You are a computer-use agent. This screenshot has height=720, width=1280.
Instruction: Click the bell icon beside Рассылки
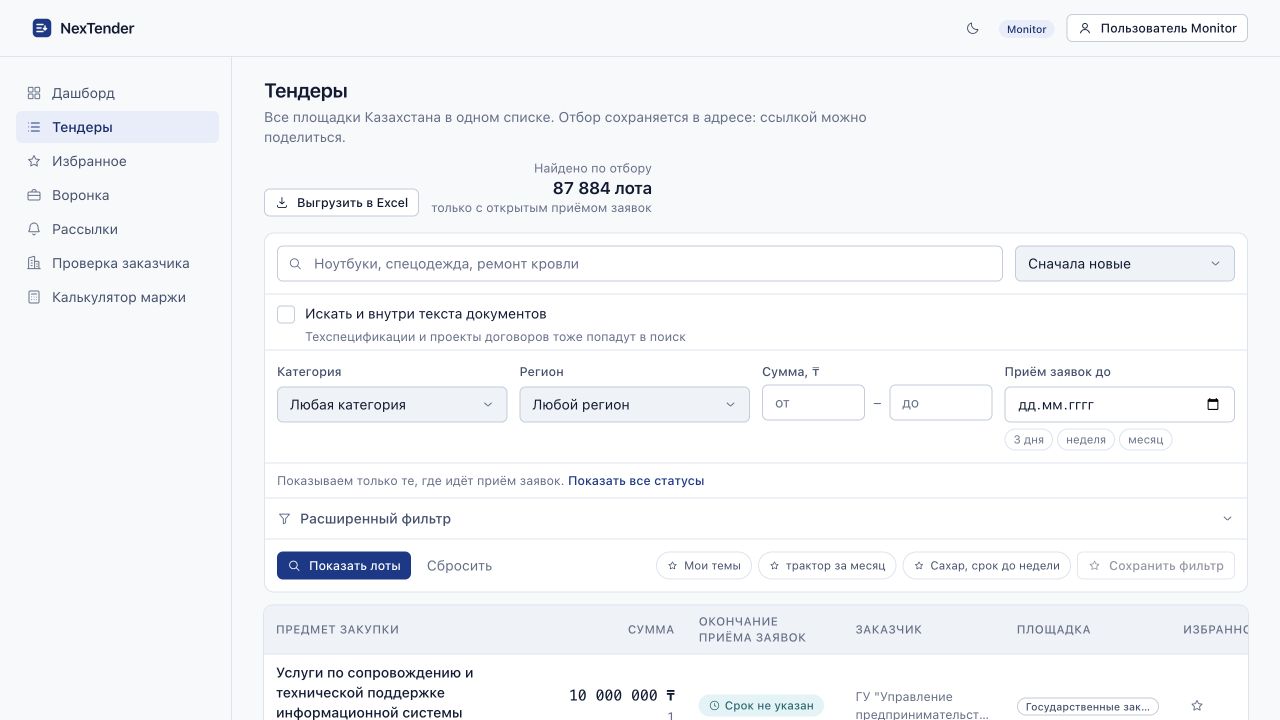(x=34, y=229)
